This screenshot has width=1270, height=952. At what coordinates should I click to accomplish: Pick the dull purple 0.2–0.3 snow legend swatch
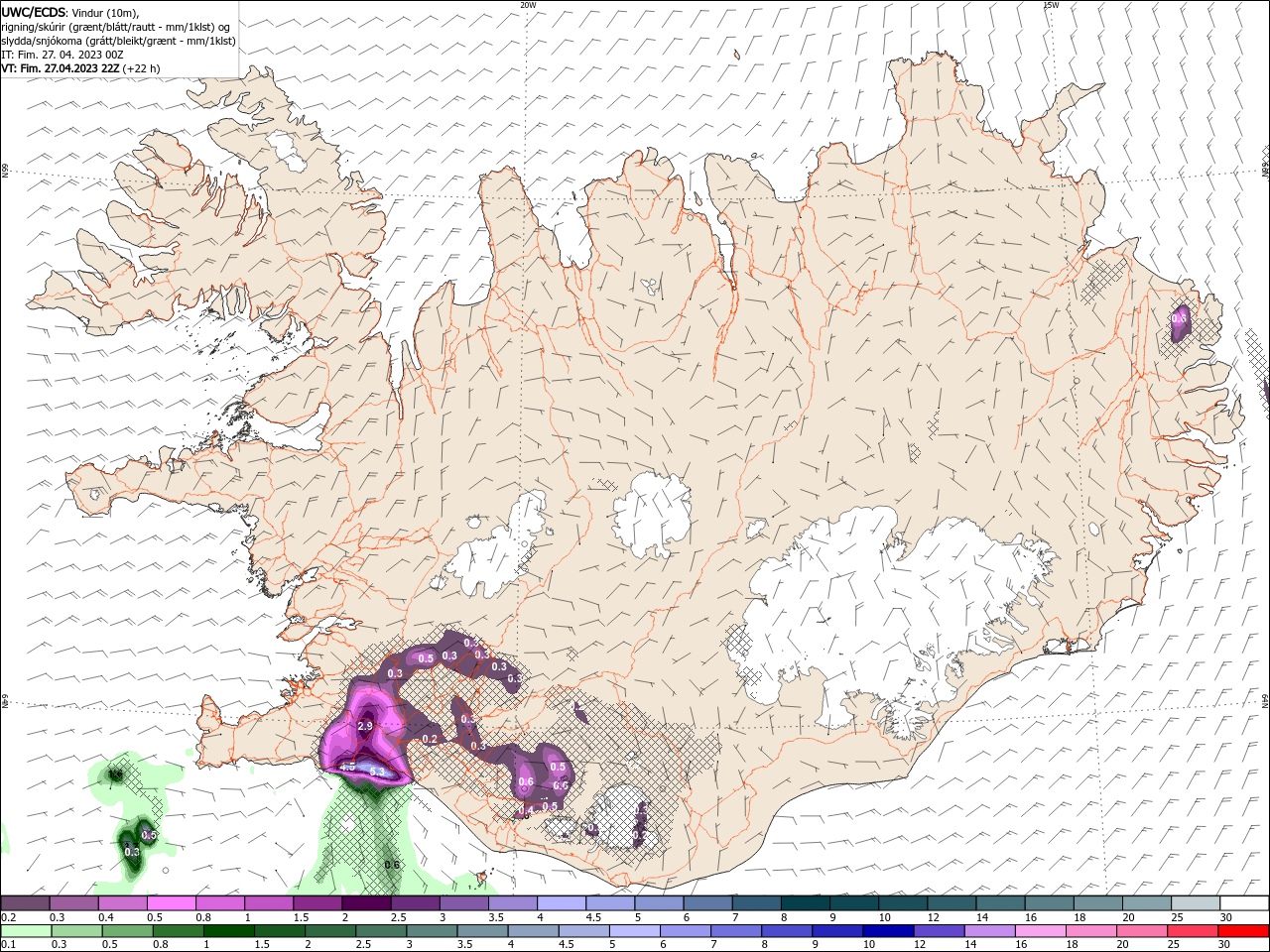(x=26, y=903)
